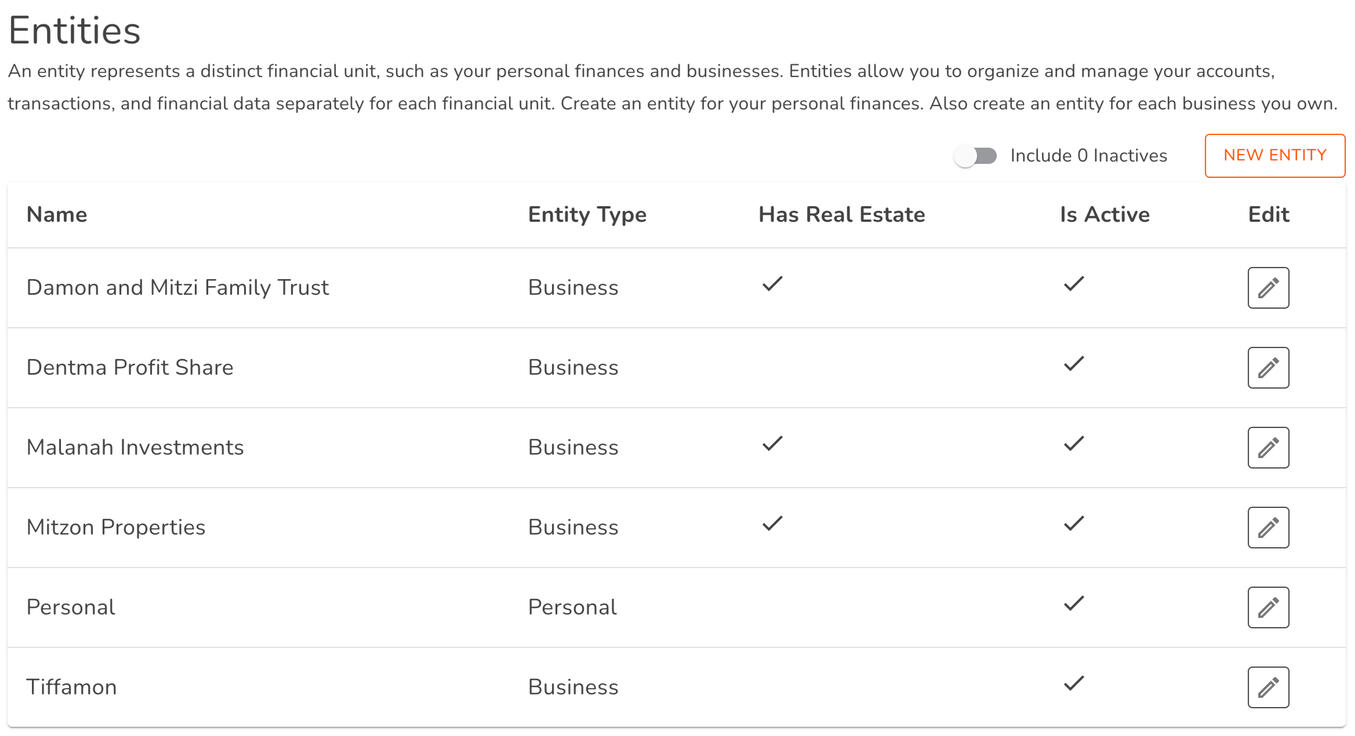Click the edit icon for Malanah Investments
1355x736 pixels.
click(x=1268, y=448)
